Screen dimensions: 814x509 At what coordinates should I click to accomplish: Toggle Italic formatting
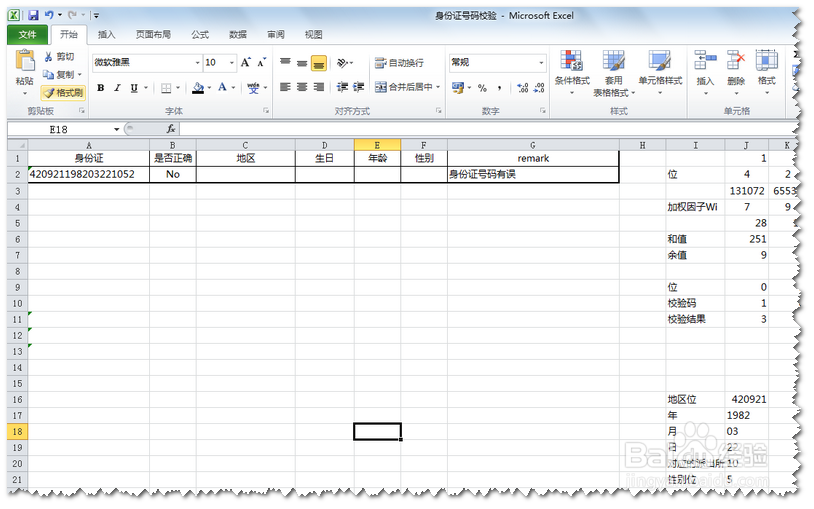point(117,88)
